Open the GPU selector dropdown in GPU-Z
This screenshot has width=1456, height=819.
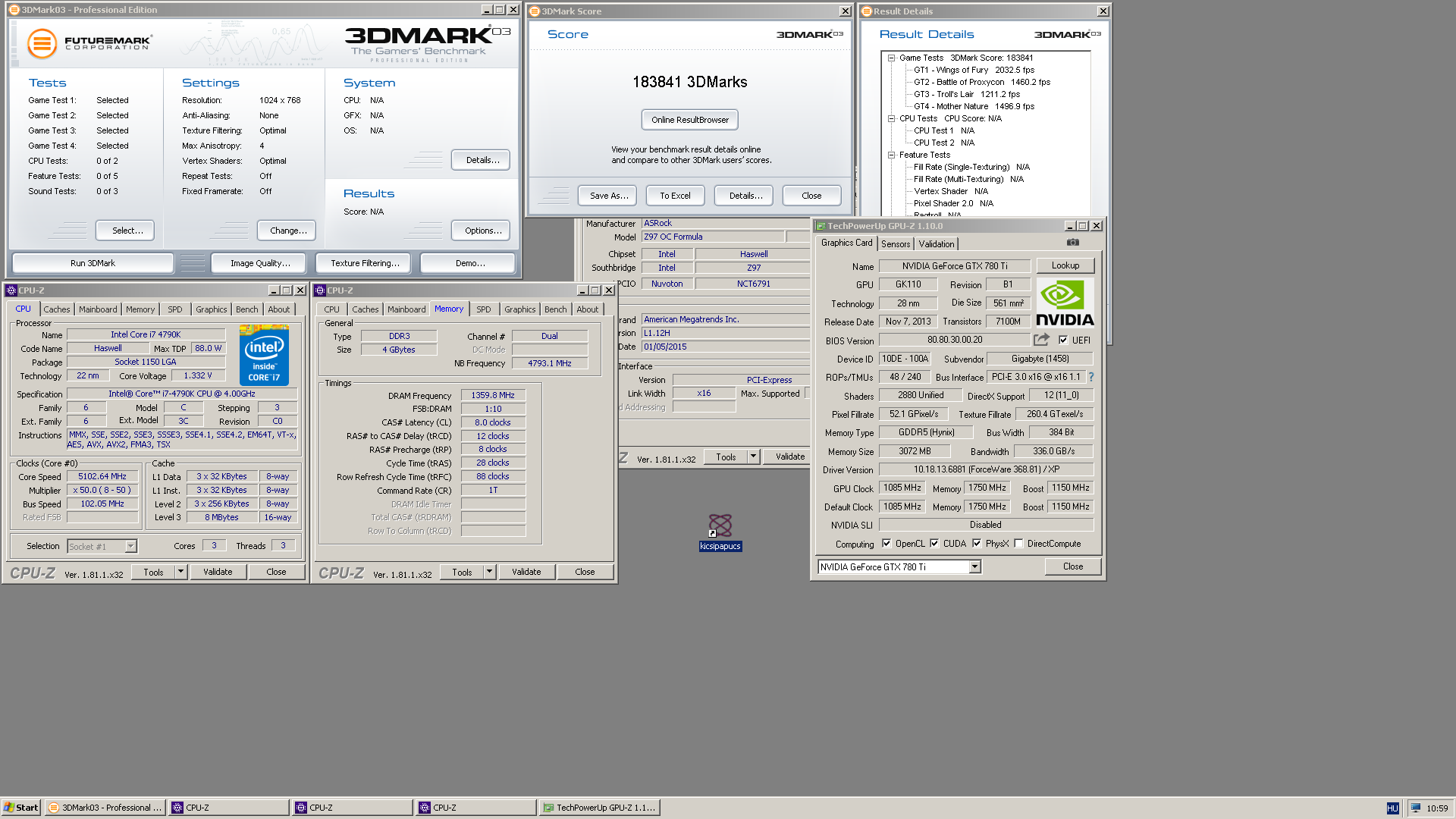tap(975, 567)
